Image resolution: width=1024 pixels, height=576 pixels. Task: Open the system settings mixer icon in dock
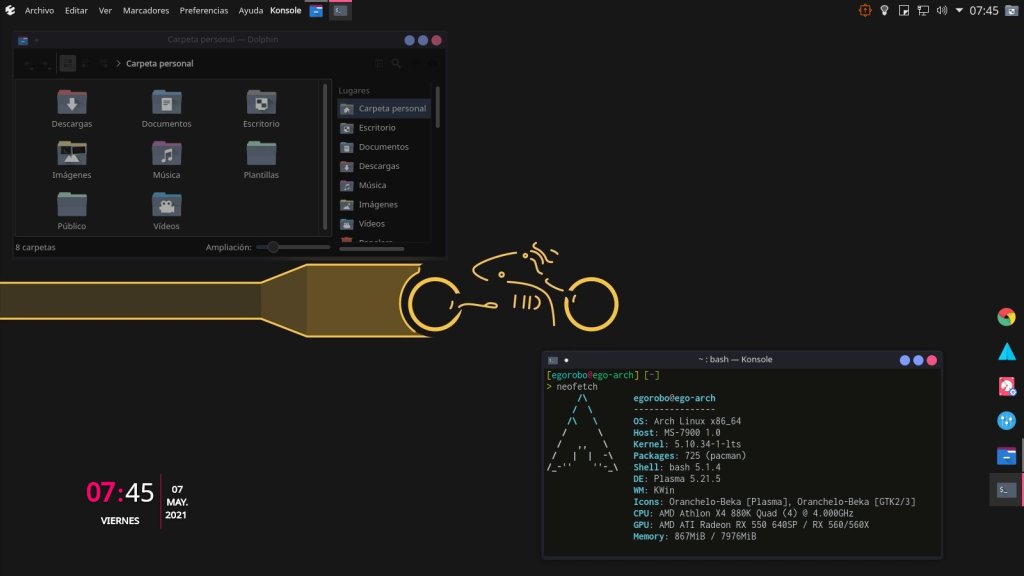coord(1006,421)
